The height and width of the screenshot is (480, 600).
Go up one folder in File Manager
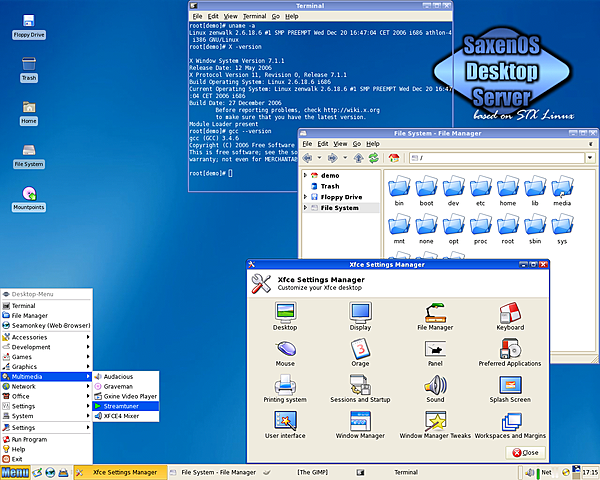[359, 158]
